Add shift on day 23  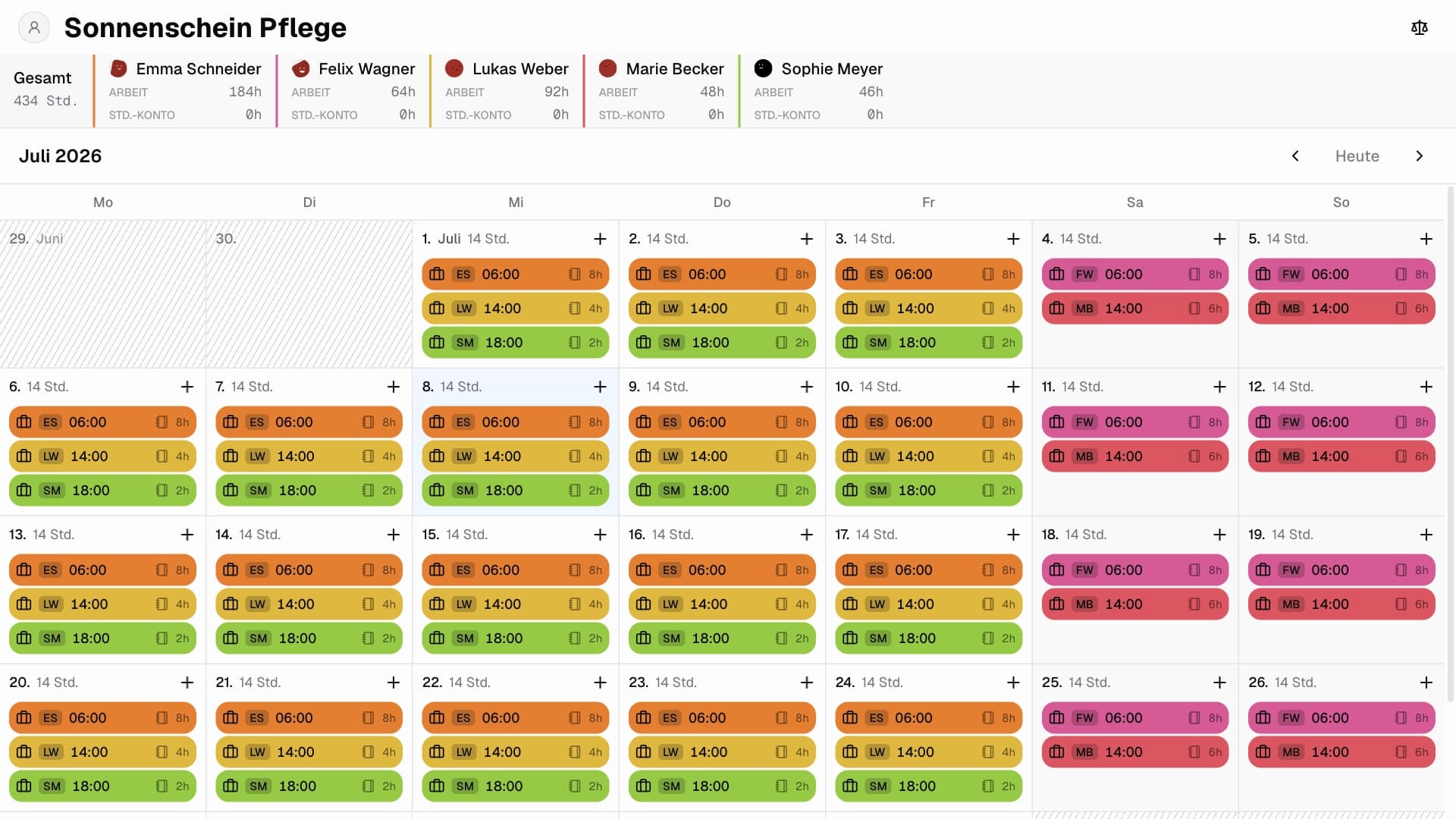tap(807, 682)
